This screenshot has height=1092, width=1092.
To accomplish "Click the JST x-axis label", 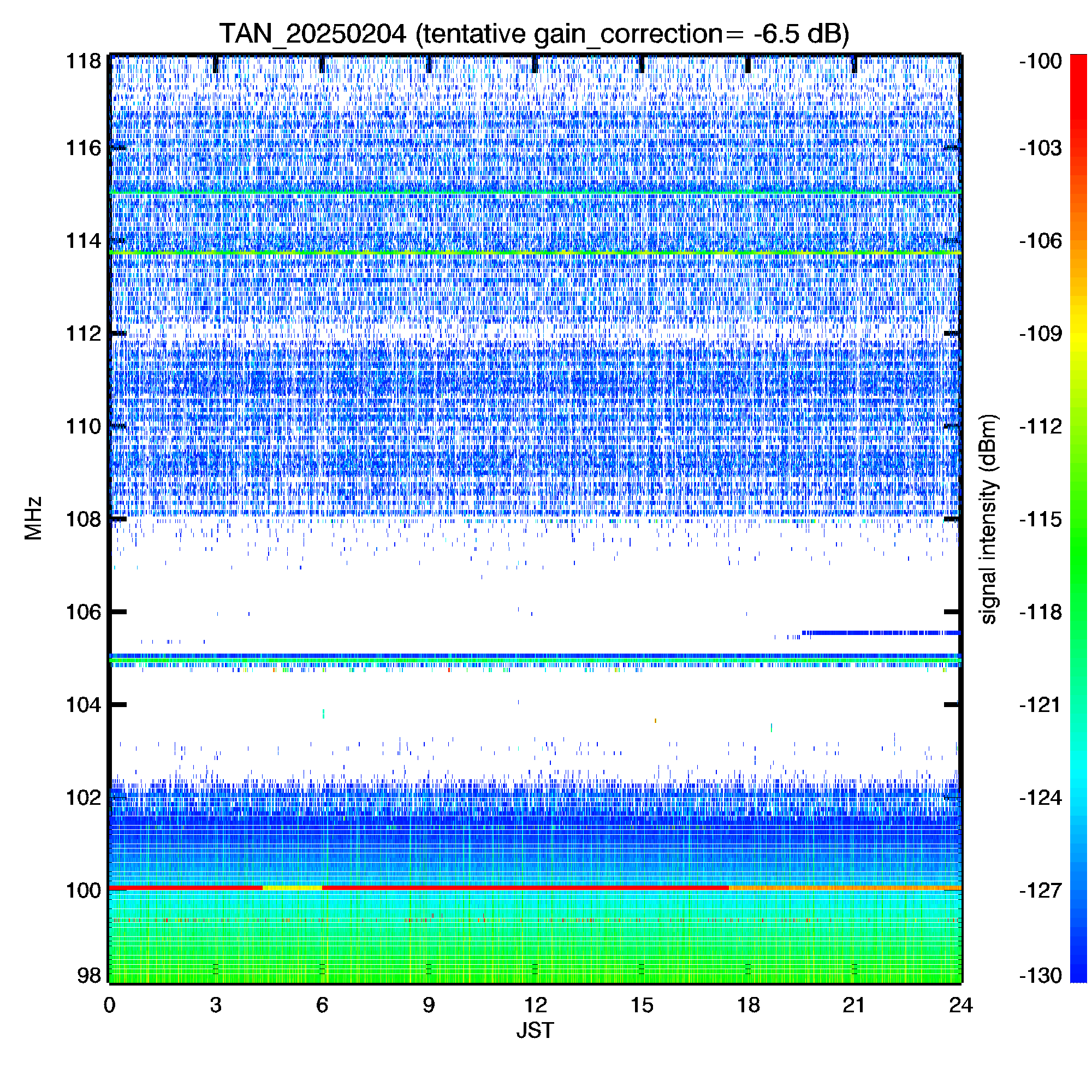I will 535,1030.
